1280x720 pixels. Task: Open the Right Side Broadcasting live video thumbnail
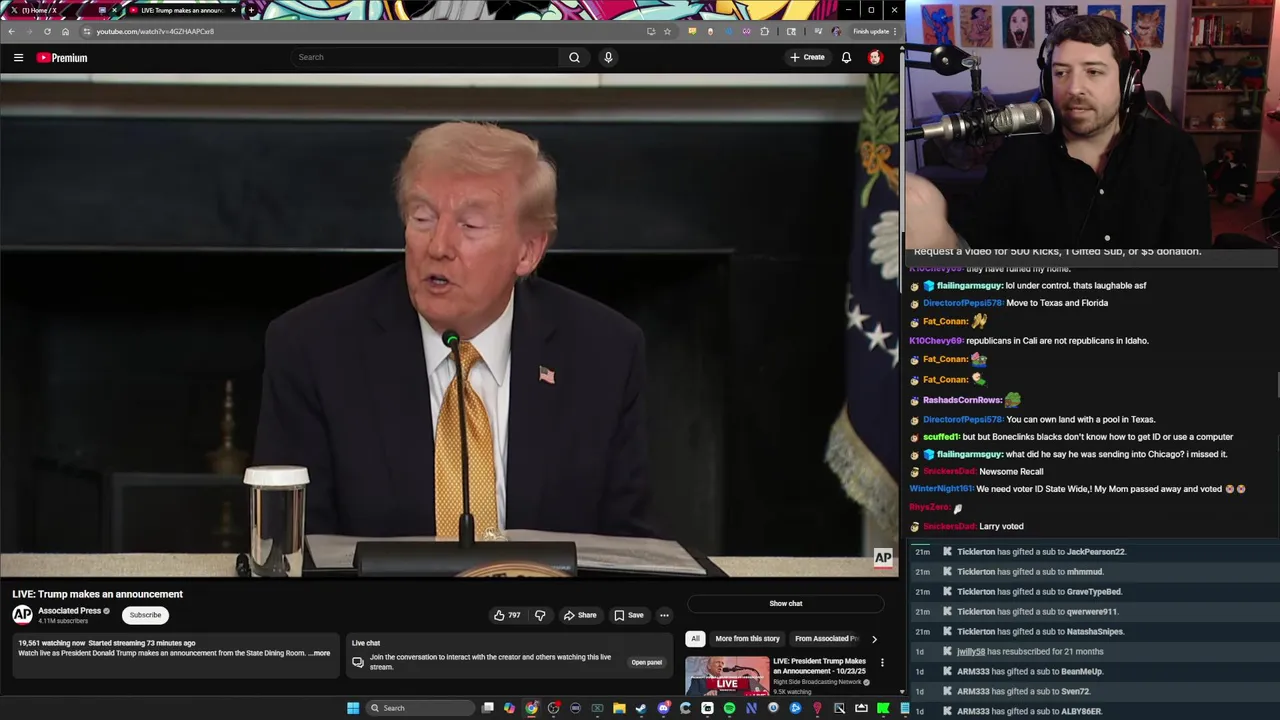tap(727, 676)
